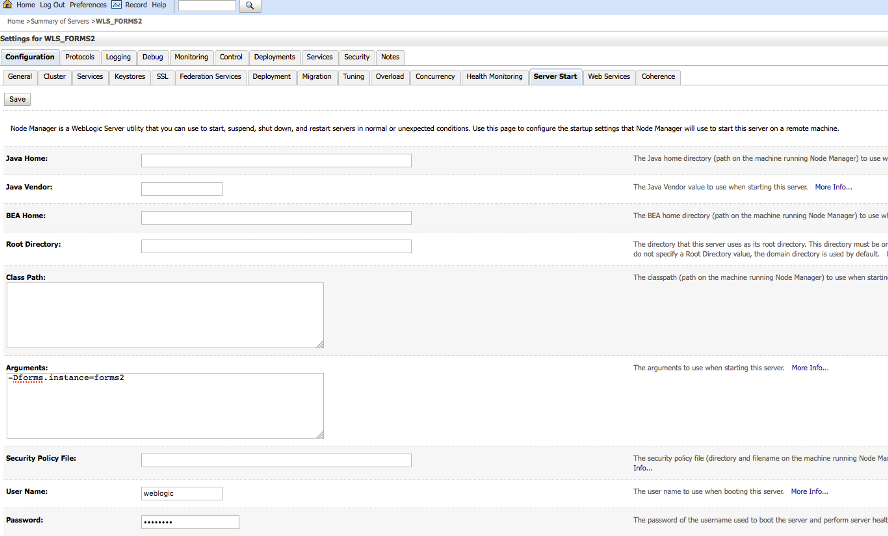Open the Monitoring tab
The image size is (888, 536).
pos(191,57)
